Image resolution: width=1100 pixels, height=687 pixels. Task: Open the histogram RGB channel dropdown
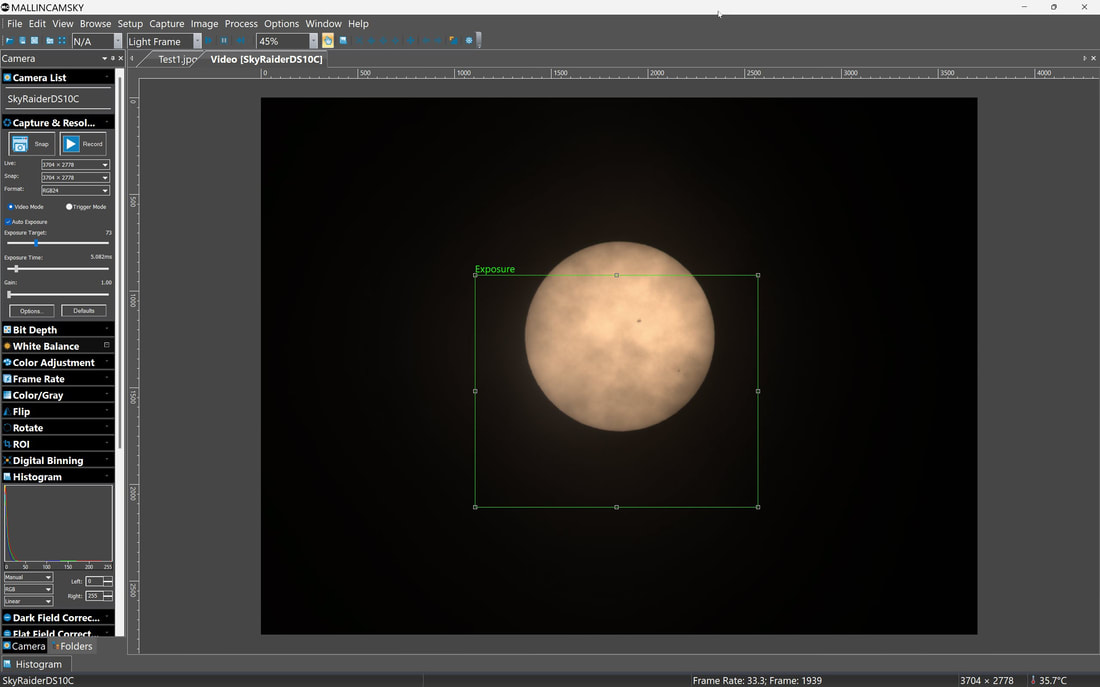tap(28, 589)
